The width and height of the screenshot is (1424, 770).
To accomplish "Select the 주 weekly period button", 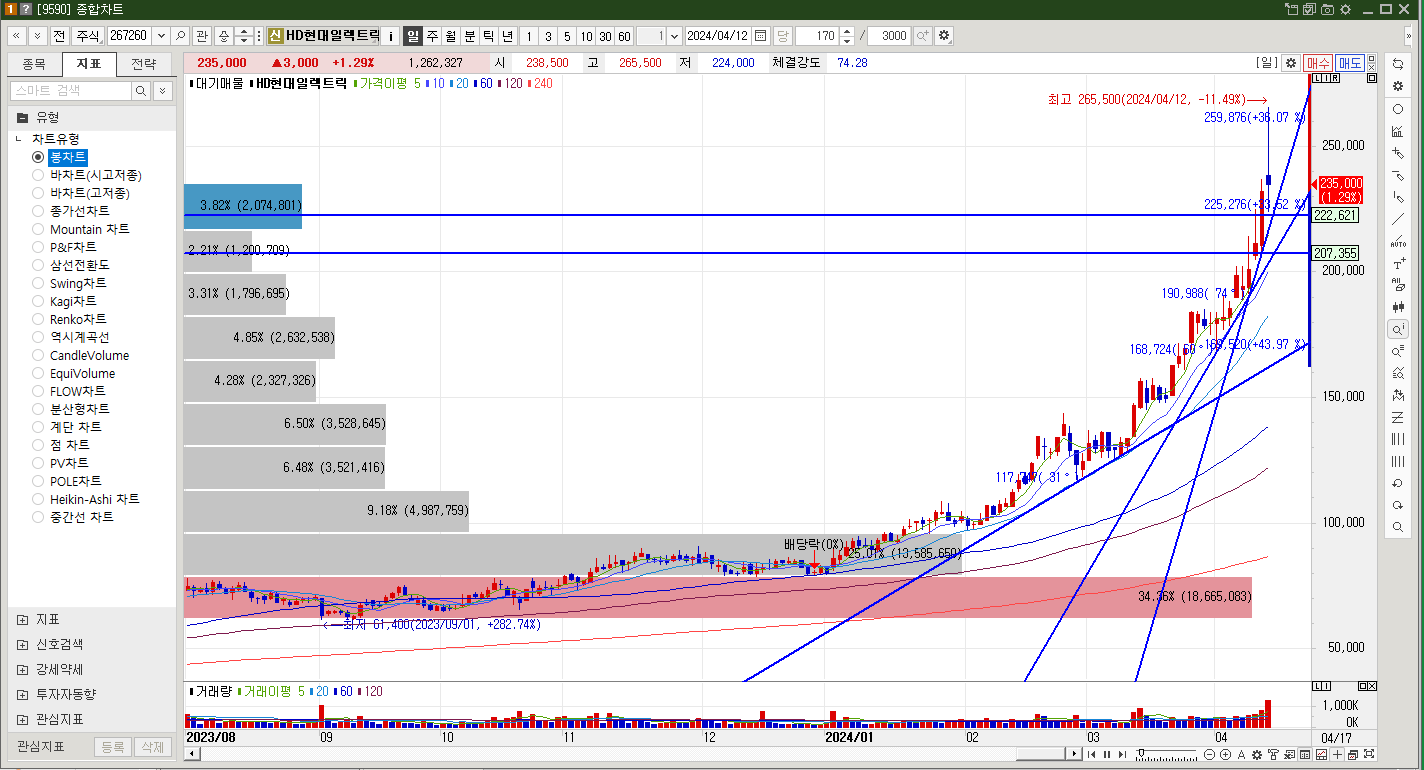I will (432, 35).
